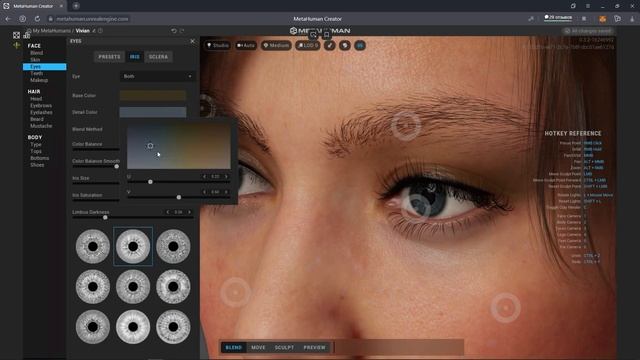Click the undo arrow in the header

(x=174, y=31)
